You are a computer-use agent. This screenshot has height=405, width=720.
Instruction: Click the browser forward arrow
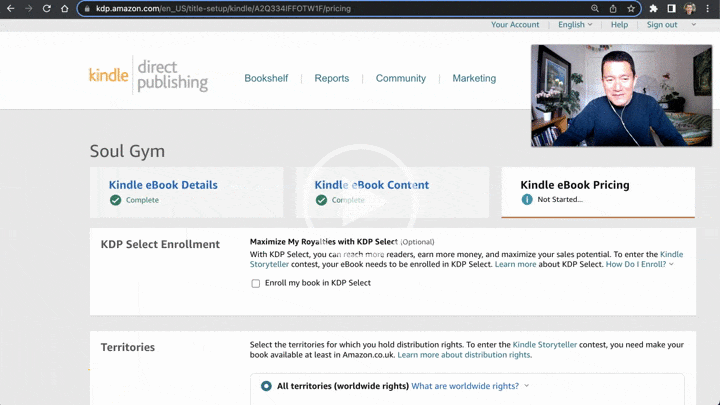click(28, 8)
